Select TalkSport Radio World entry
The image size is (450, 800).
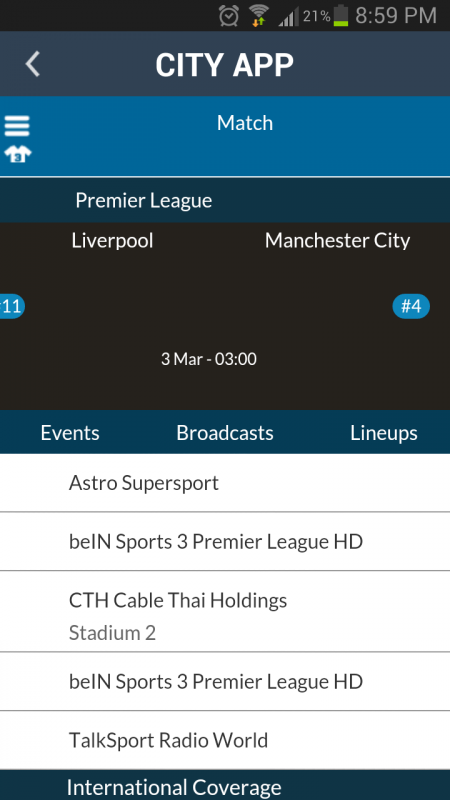click(x=225, y=740)
